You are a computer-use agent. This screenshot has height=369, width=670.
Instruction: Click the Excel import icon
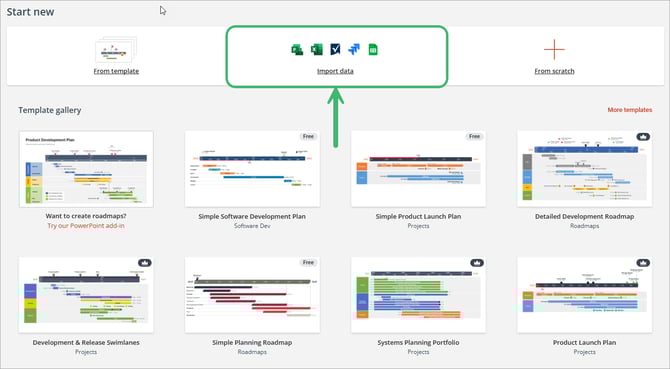tap(316, 50)
